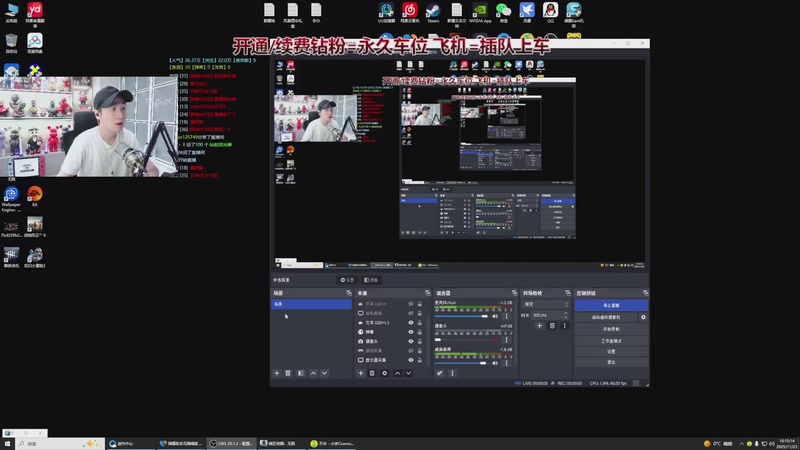This screenshot has width=800, height=450.
Task: Add a new scene with plus icon
Action: coord(277,373)
